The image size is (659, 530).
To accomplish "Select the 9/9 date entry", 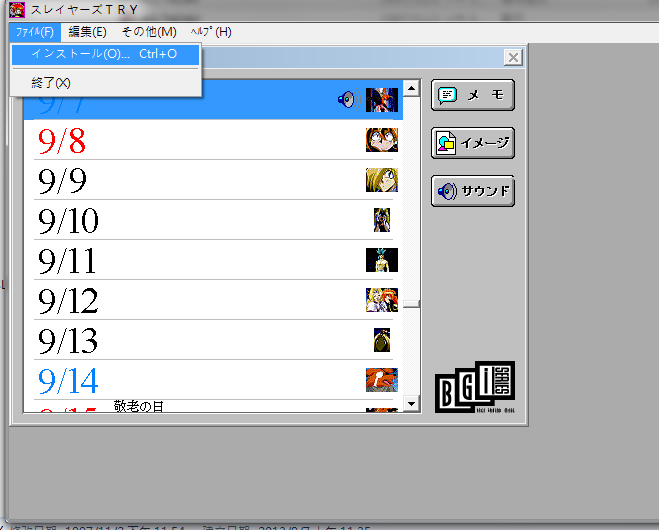I will (x=62, y=181).
